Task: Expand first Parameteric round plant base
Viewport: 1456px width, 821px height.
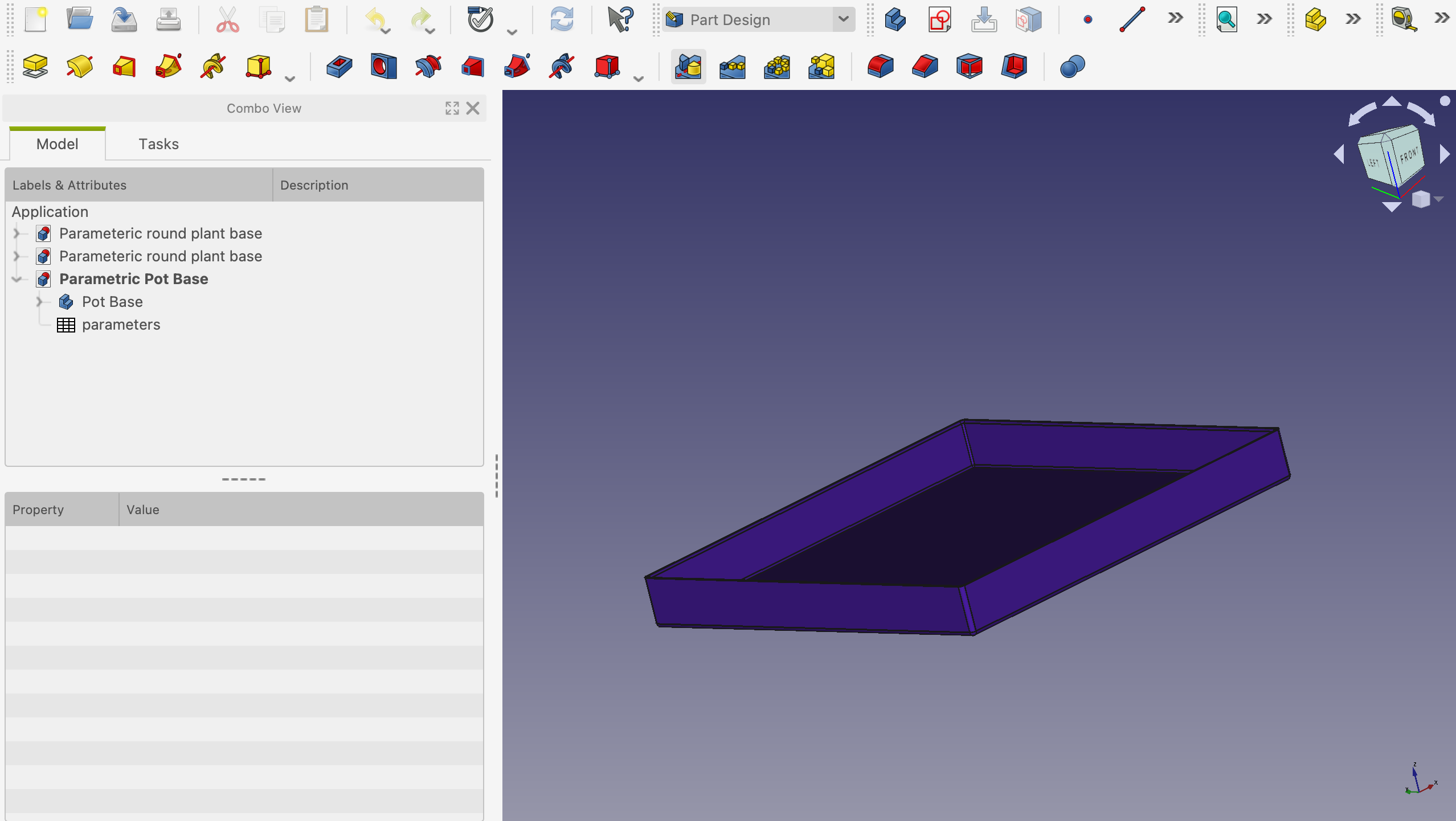Action: 17,233
